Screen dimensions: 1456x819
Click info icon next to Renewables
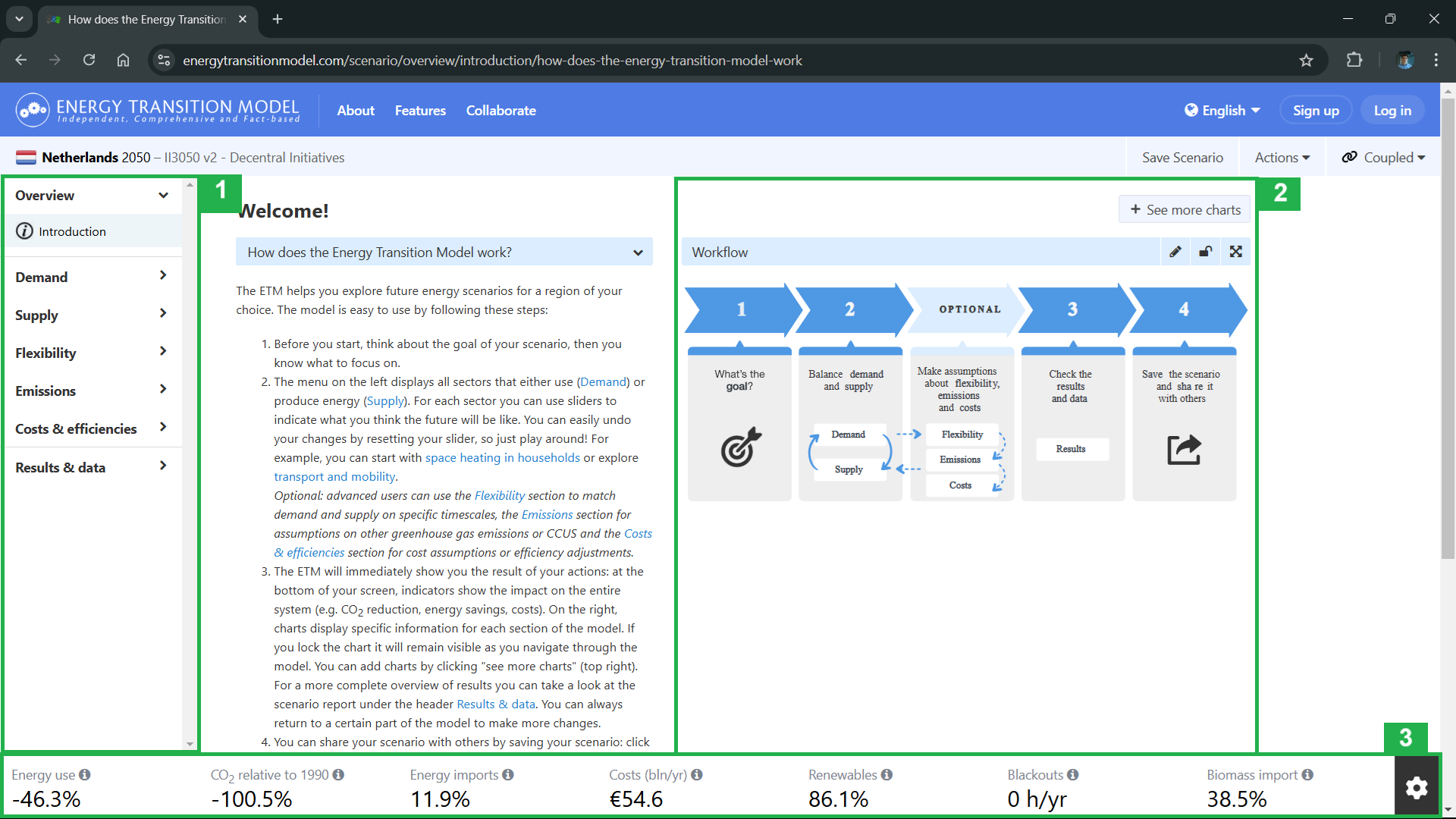click(886, 775)
